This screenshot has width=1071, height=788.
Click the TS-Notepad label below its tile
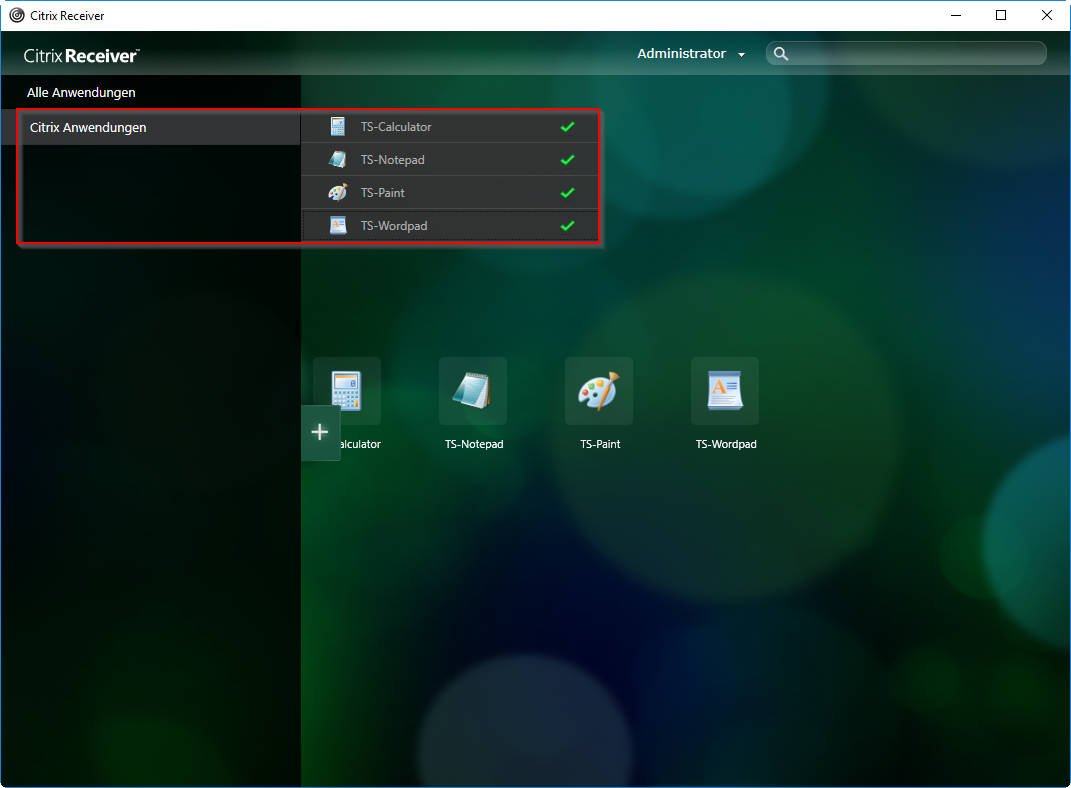[x=474, y=444]
